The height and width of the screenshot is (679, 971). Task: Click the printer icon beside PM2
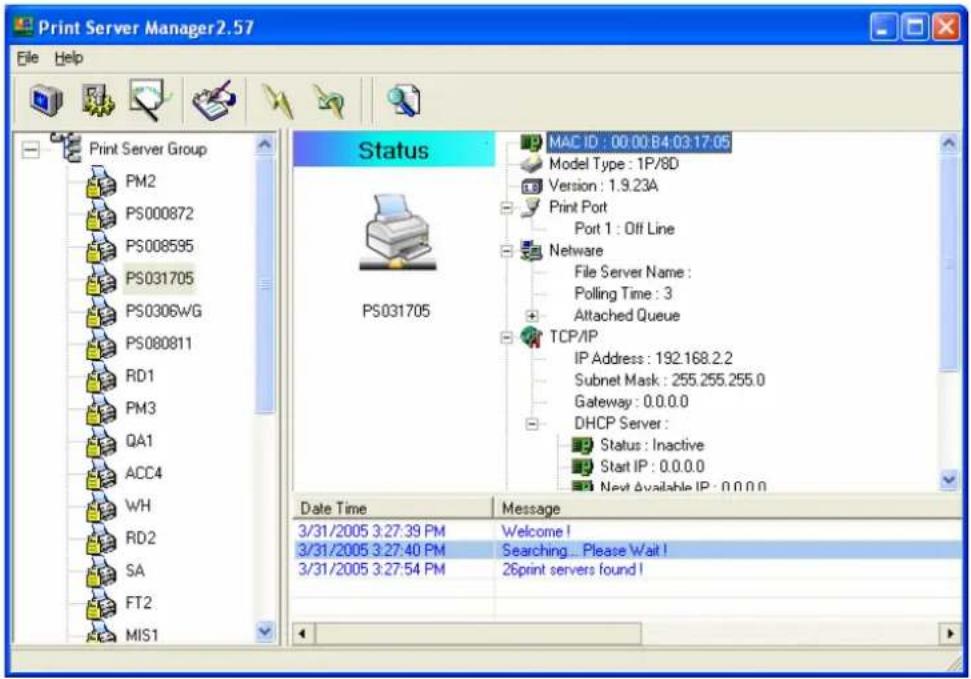(101, 182)
